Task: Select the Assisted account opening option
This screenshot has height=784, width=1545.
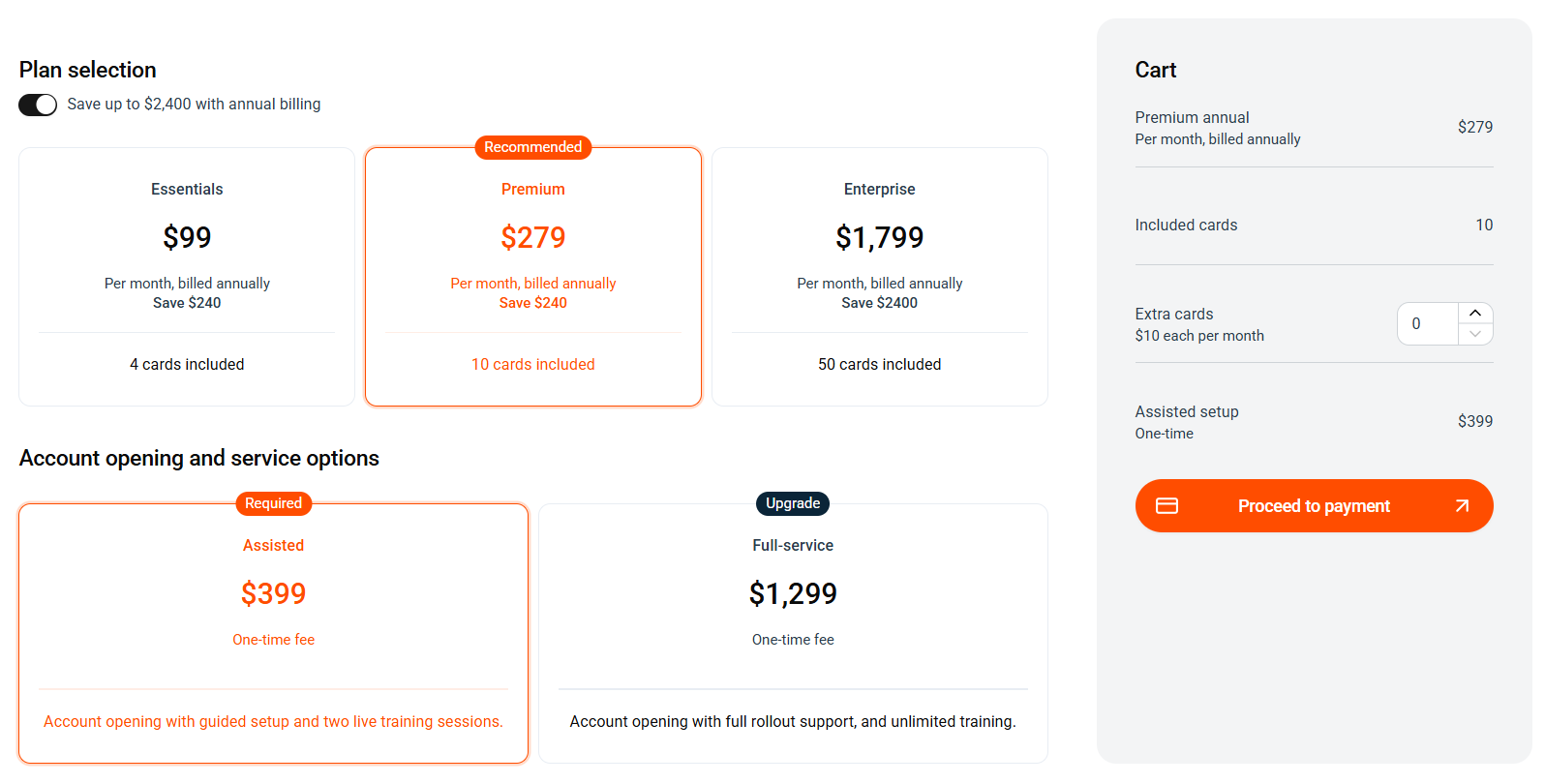Action: tap(273, 633)
